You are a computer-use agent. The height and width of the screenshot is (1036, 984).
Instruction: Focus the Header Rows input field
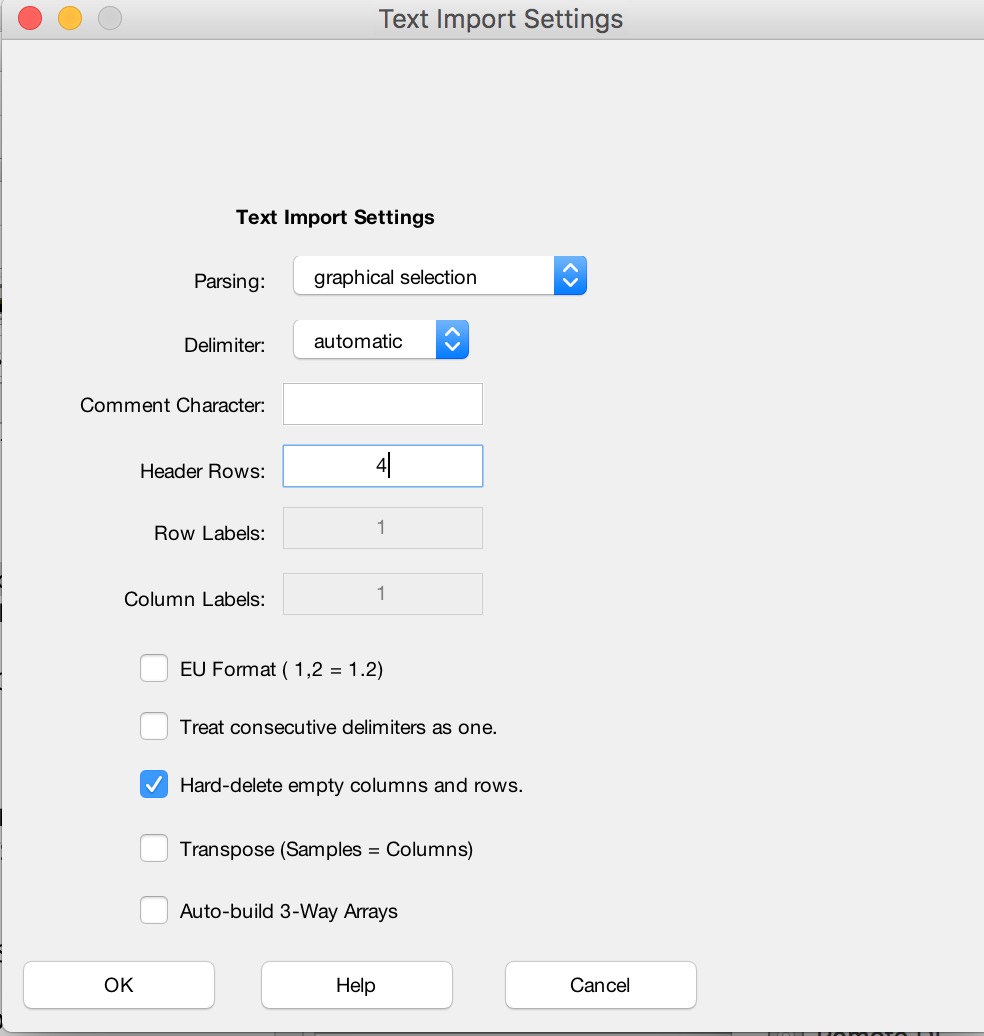click(382, 466)
